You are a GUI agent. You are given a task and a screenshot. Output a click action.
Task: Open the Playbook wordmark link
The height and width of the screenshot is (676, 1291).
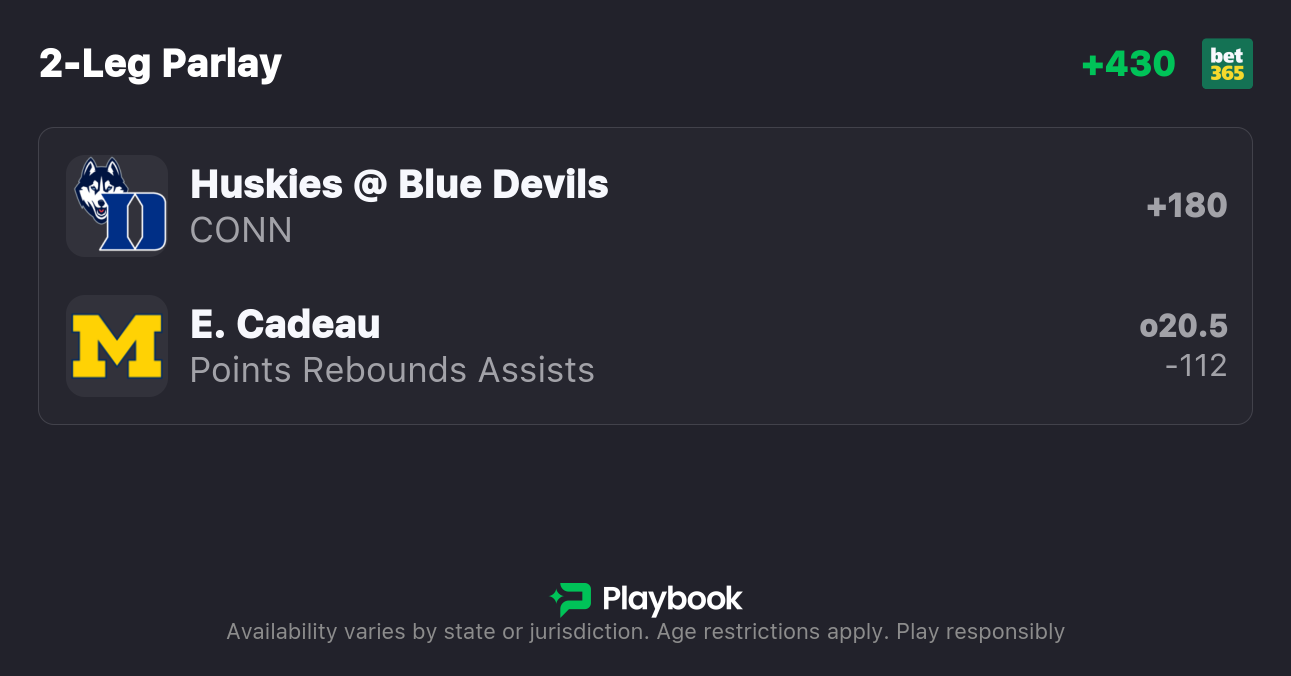click(x=672, y=599)
